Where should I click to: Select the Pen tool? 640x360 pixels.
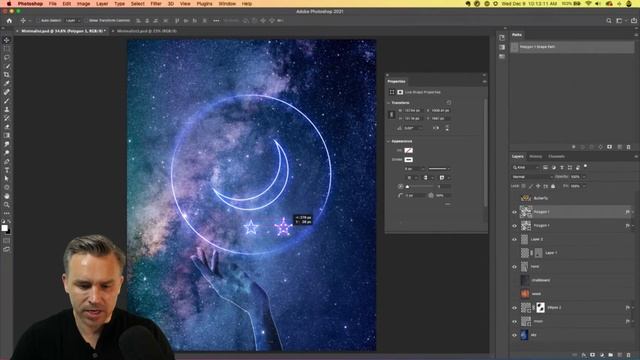coord(7,161)
